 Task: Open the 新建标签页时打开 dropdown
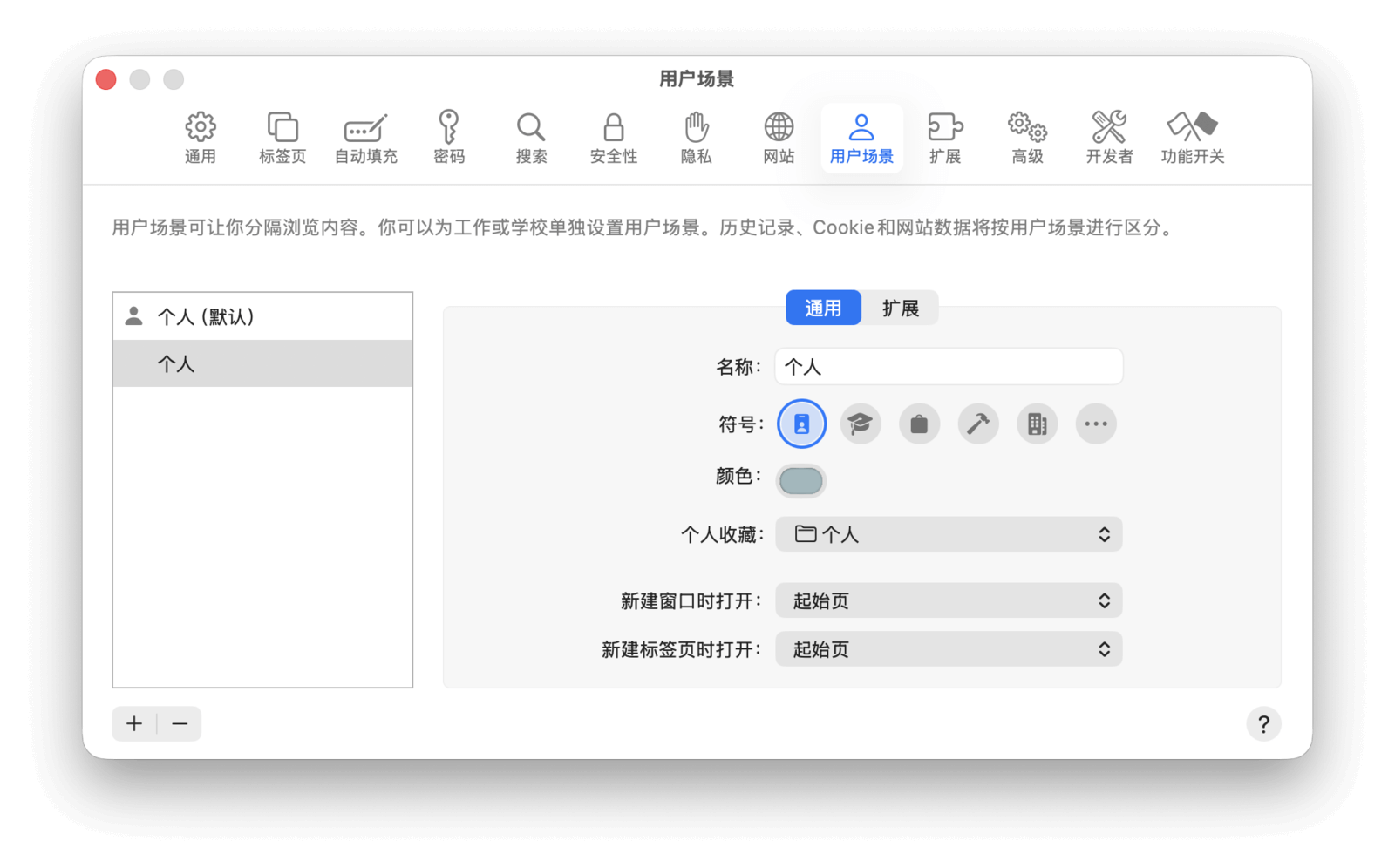(x=949, y=649)
